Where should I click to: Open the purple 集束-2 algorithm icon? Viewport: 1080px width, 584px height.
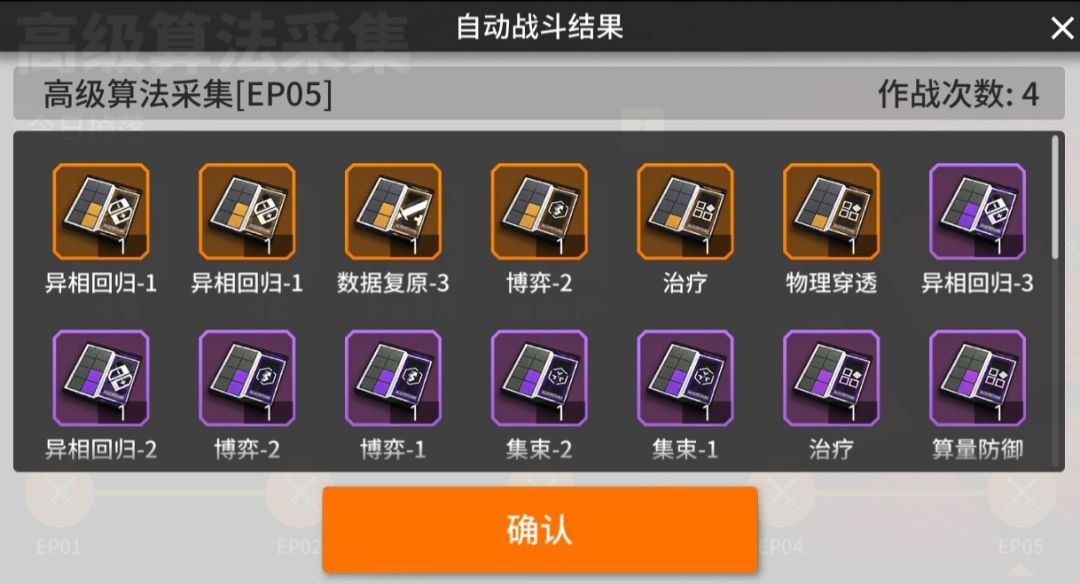tap(539, 378)
